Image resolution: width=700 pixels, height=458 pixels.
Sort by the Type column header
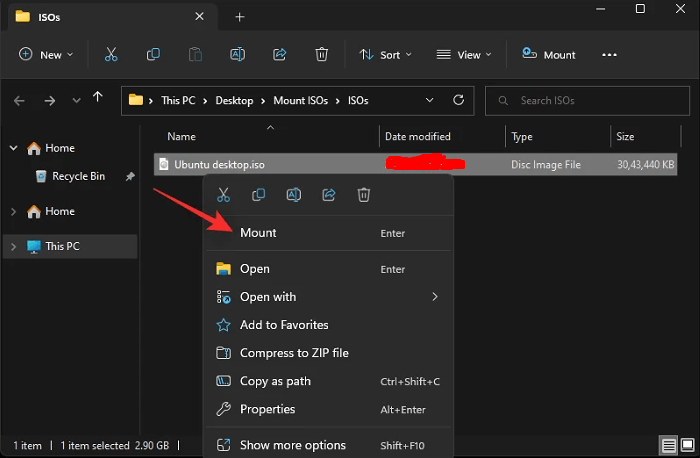(521, 137)
